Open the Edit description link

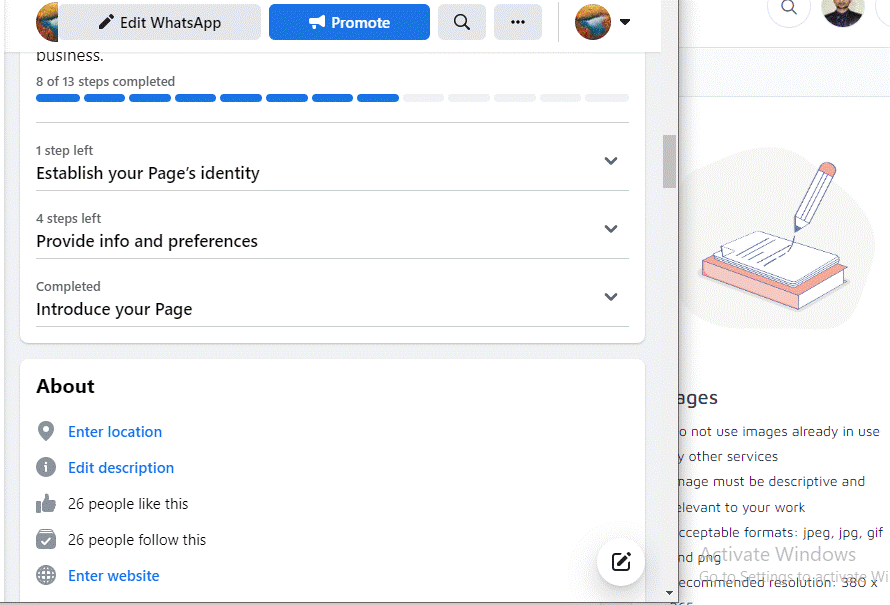point(121,467)
